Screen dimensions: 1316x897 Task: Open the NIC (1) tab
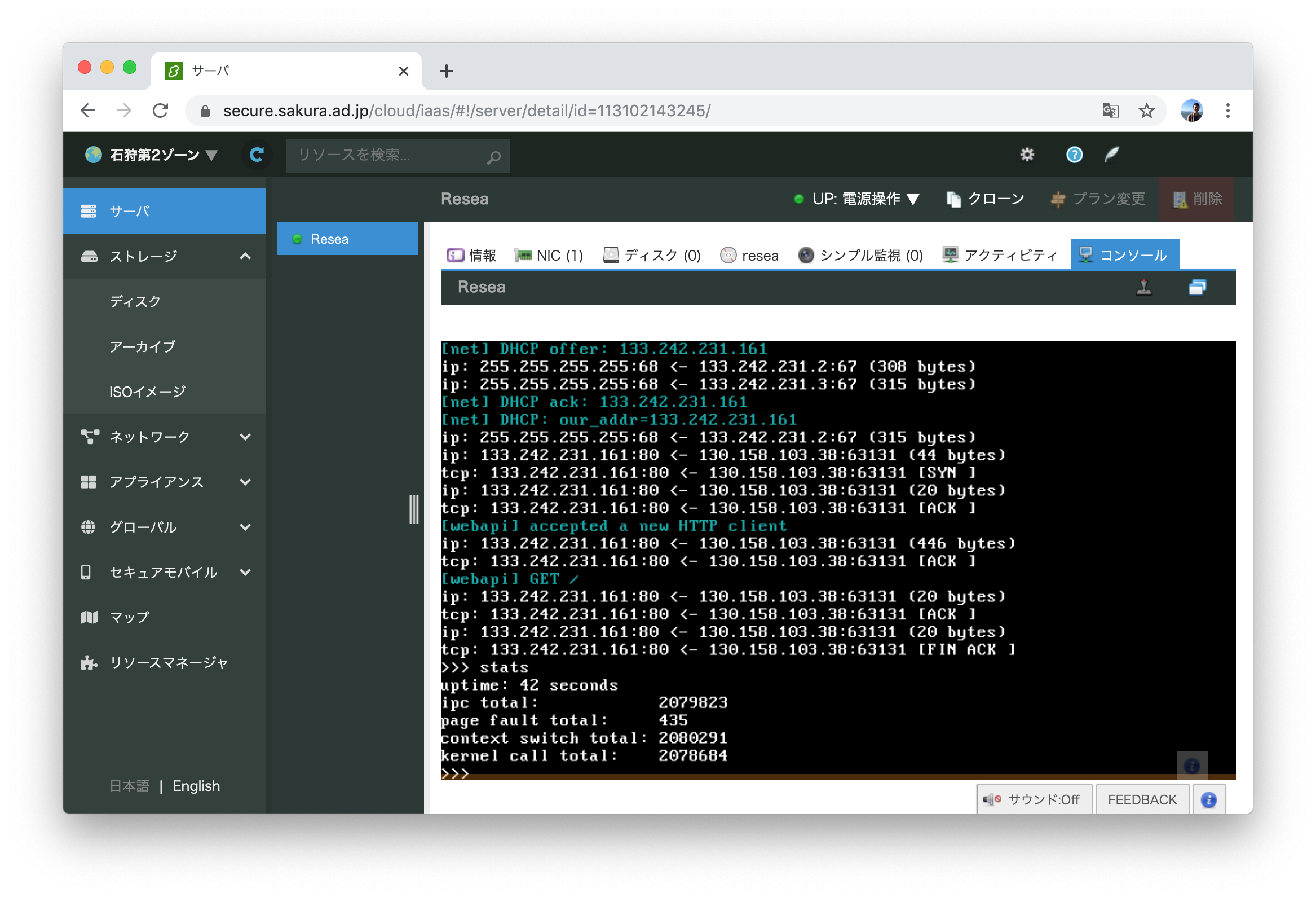pos(548,255)
